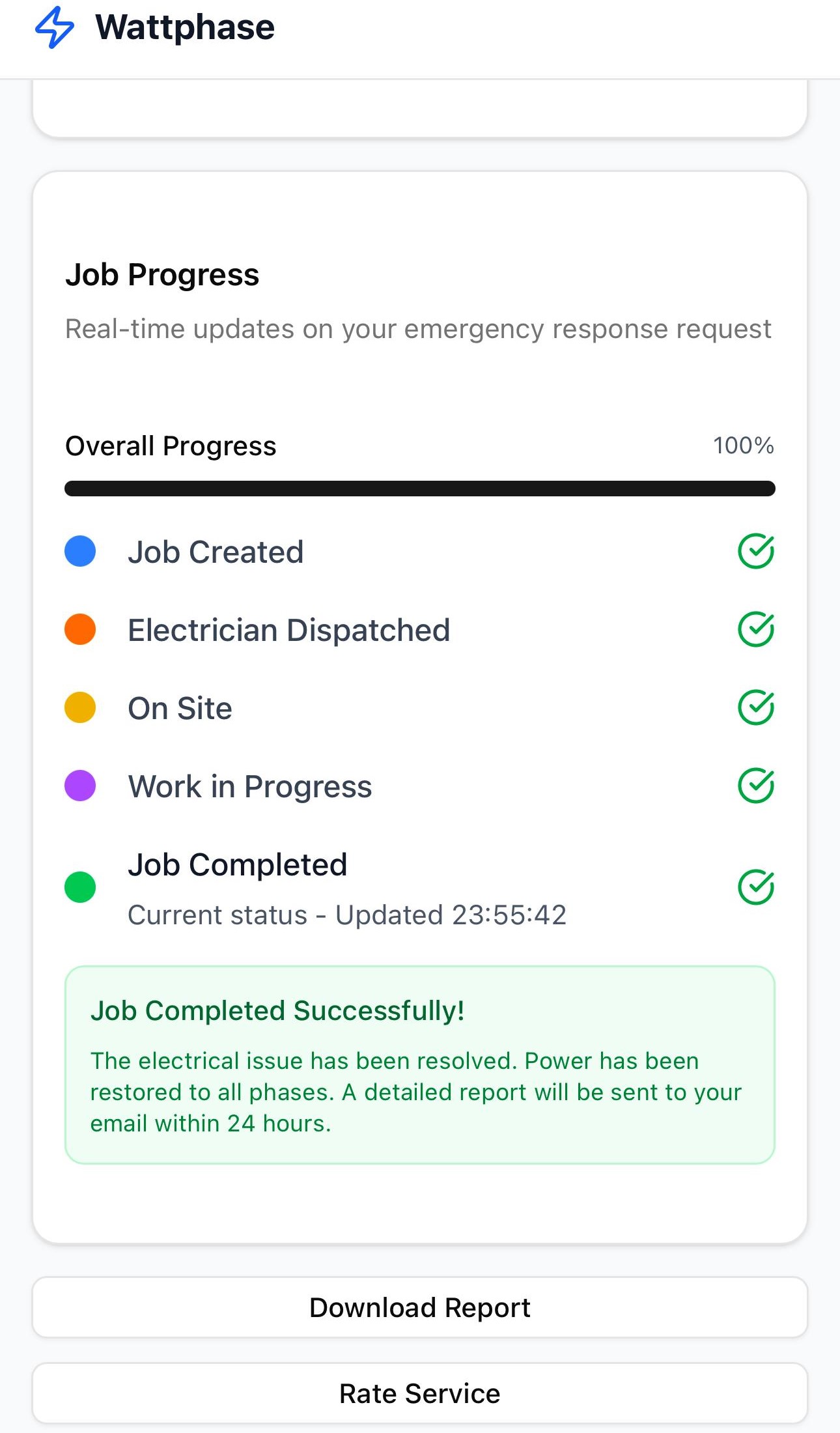Click the orange Electrician Dispatched dot
The height and width of the screenshot is (1433, 840).
pyautogui.click(x=80, y=630)
